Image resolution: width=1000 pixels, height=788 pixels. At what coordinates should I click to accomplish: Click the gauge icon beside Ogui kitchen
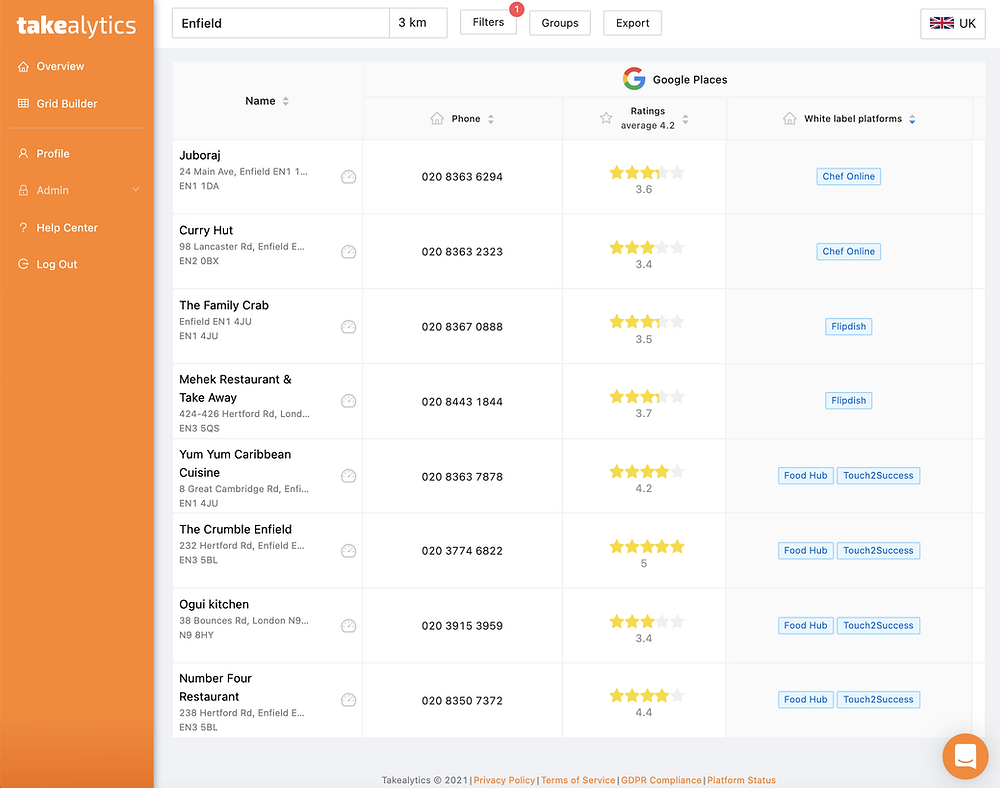point(348,626)
